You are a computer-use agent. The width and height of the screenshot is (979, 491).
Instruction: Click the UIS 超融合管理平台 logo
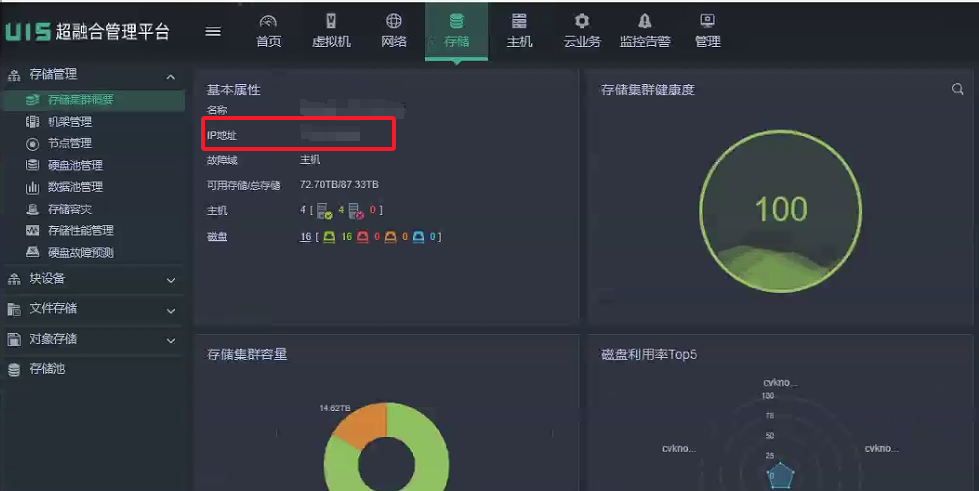(87, 31)
